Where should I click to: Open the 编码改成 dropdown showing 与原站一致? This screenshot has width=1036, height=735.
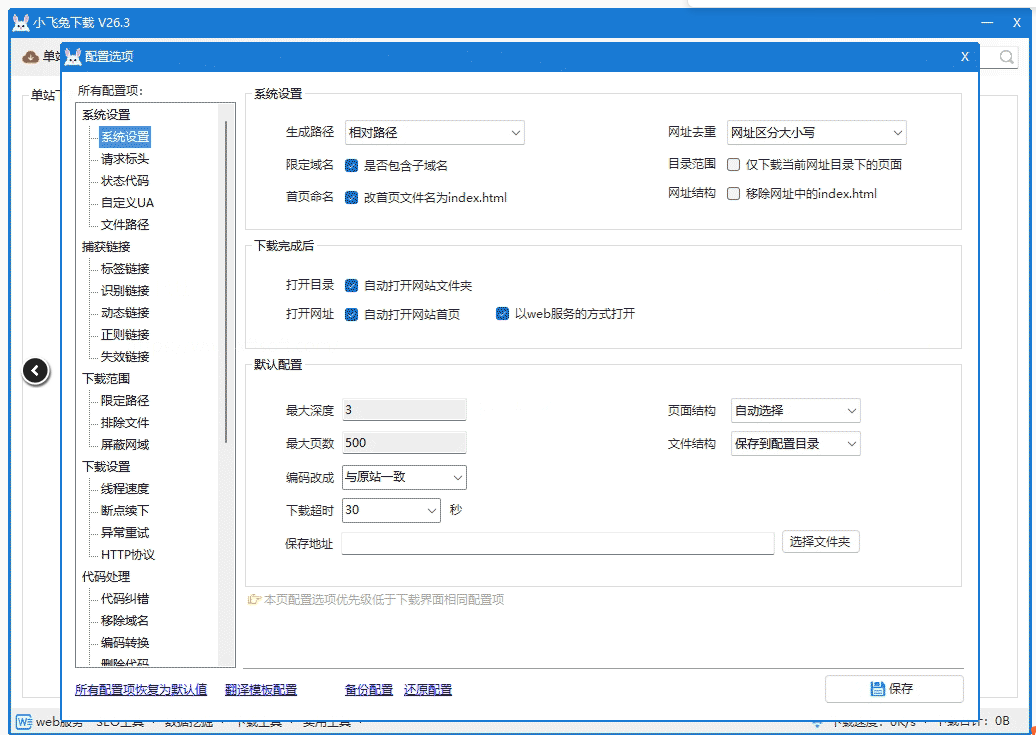point(403,477)
